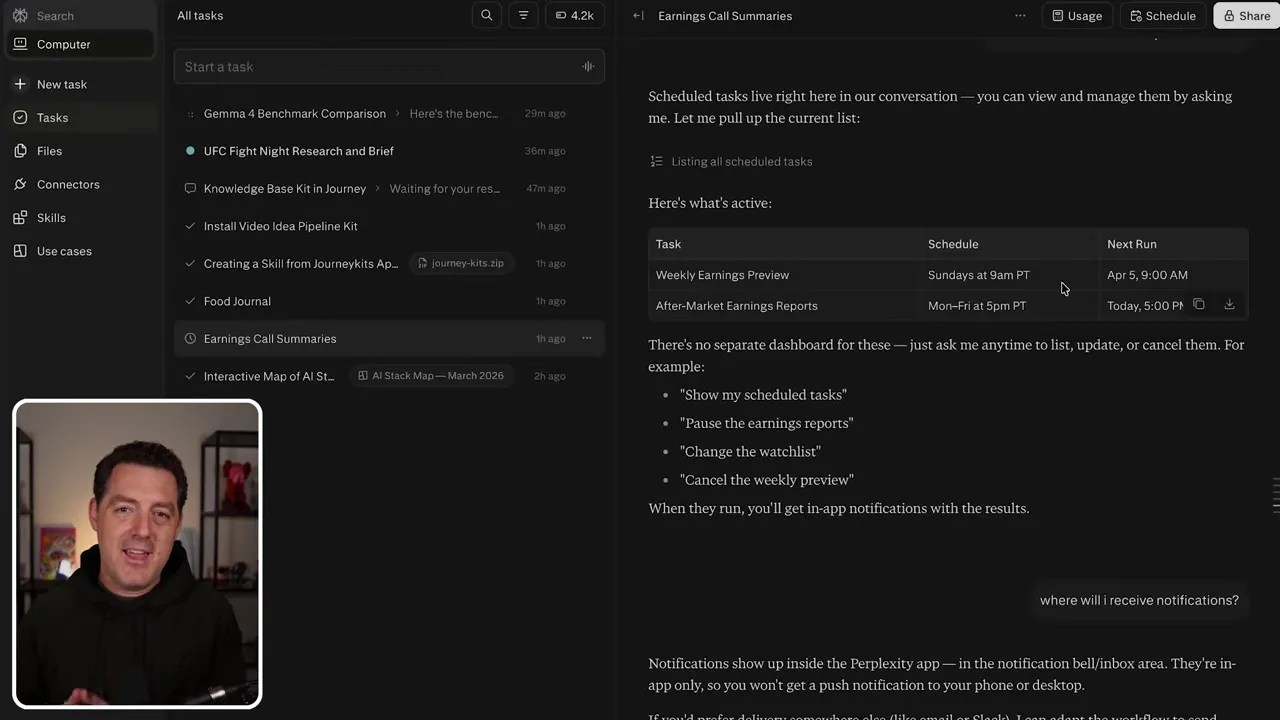The height and width of the screenshot is (720, 1280).
Task: Open the three-dot menu in conversation header
Action: (x=1020, y=16)
